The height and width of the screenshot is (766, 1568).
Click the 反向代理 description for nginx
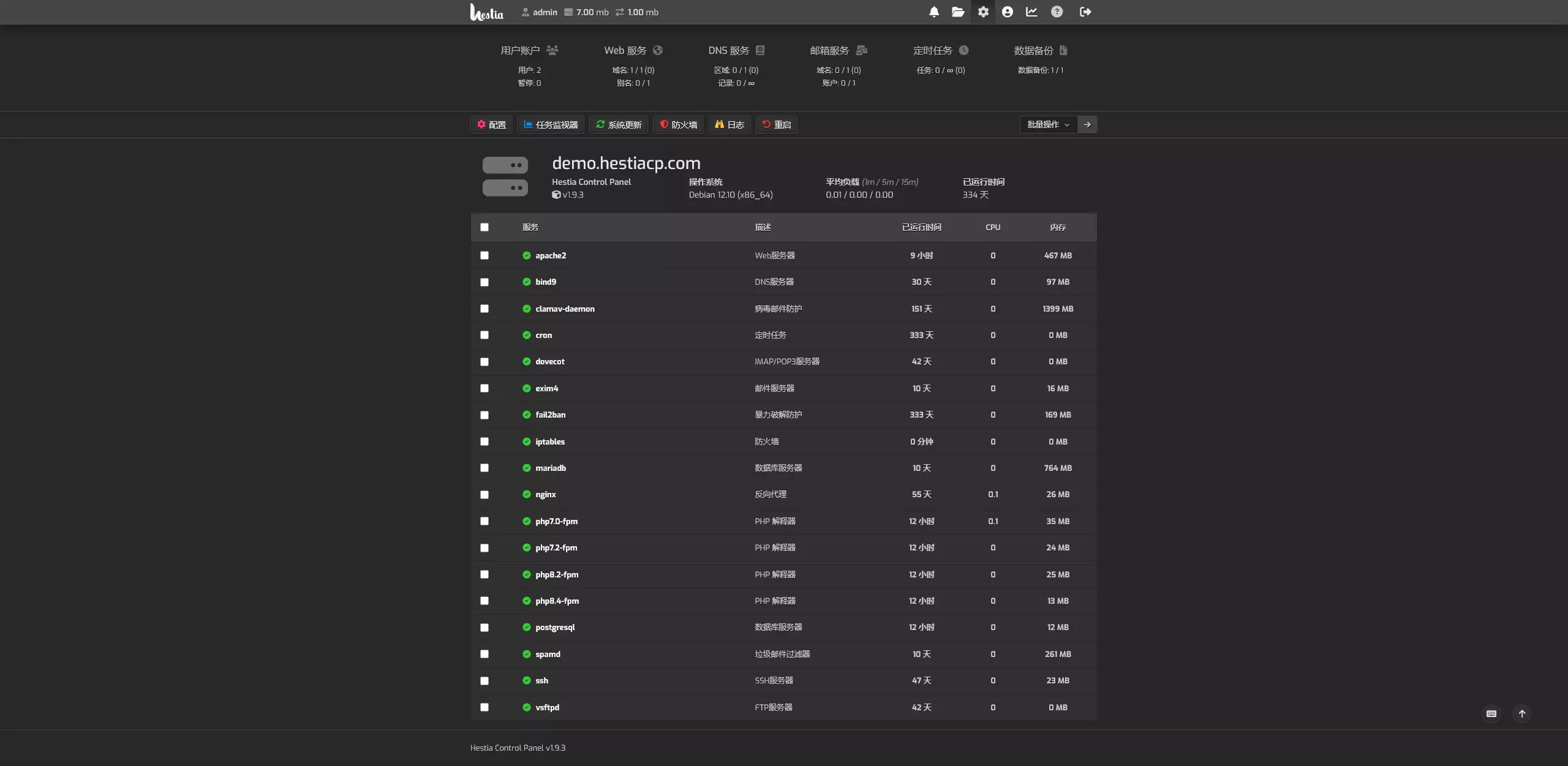pos(771,494)
